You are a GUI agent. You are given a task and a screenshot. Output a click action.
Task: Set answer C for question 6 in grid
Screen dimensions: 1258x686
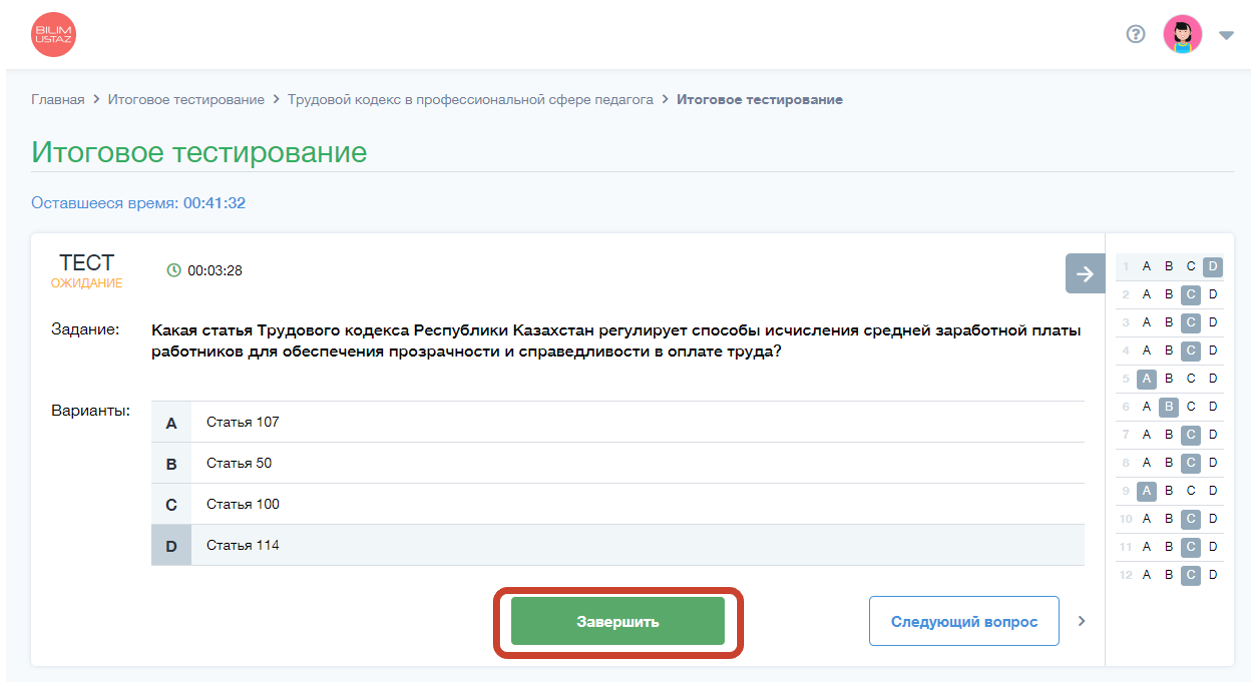[x=1191, y=407]
